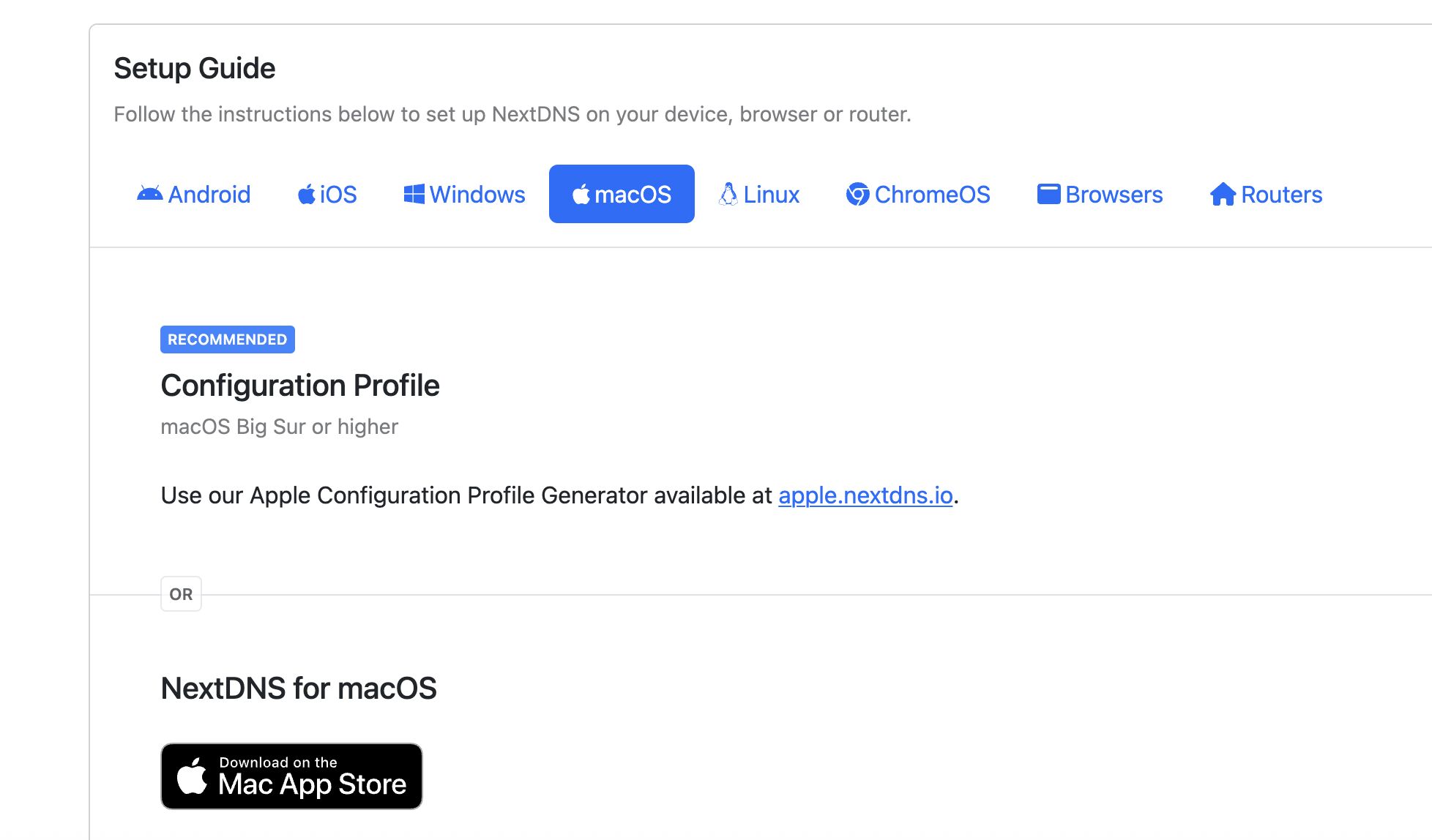Open the Linux setup tab

coord(758,194)
